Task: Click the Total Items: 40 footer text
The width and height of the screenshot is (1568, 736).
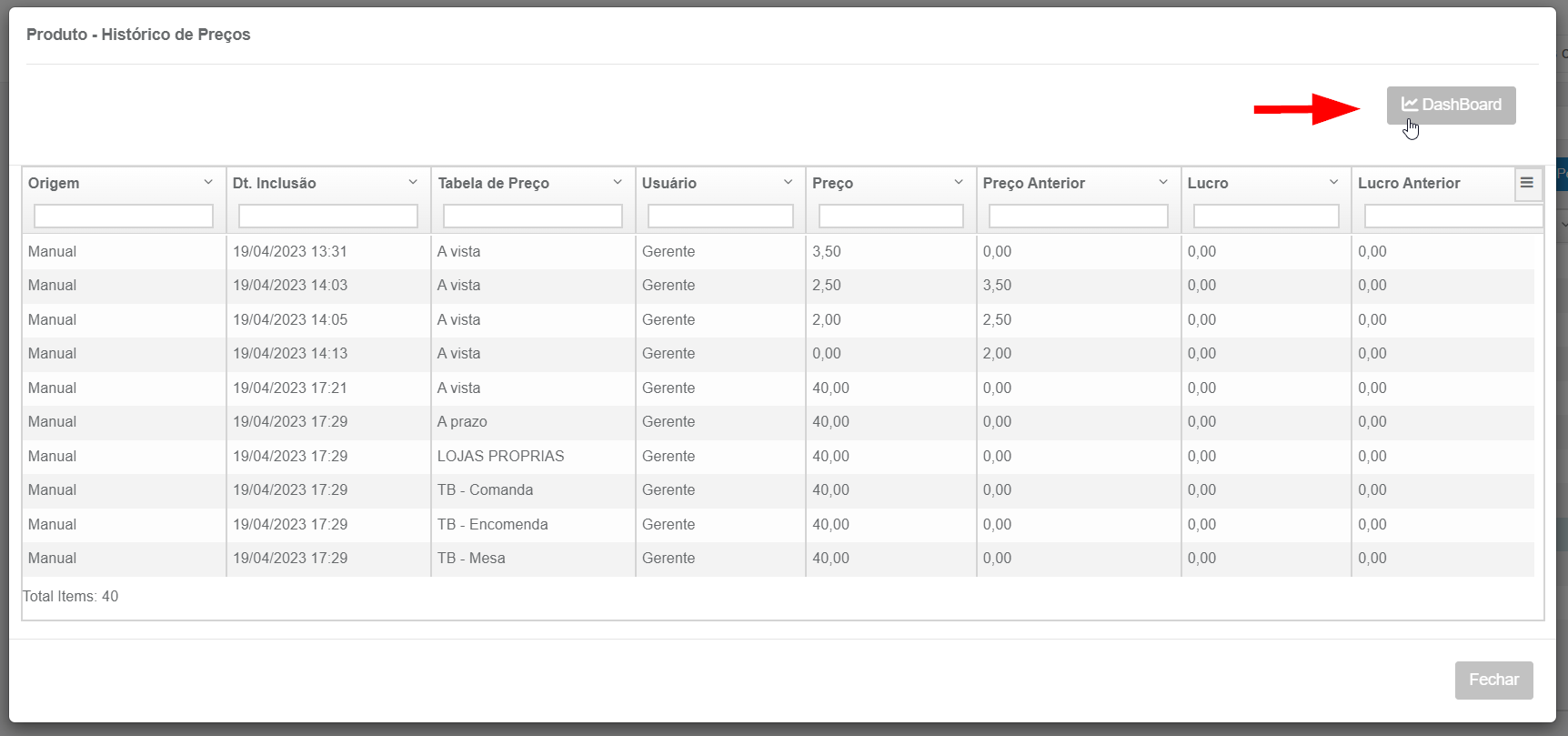Action: [70, 597]
